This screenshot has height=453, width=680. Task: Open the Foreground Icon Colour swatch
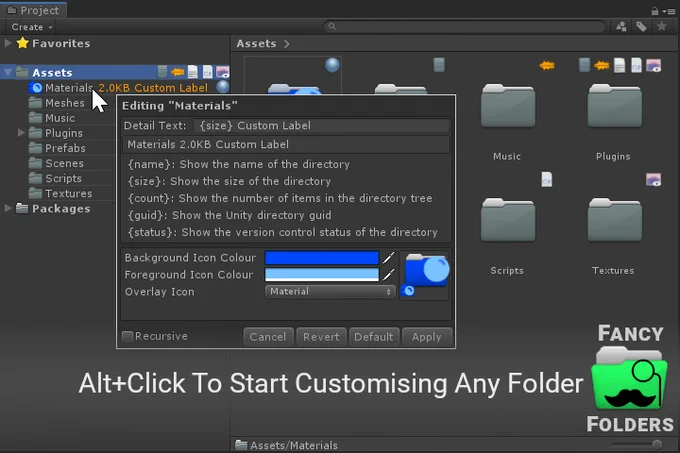pyautogui.click(x=322, y=274)
